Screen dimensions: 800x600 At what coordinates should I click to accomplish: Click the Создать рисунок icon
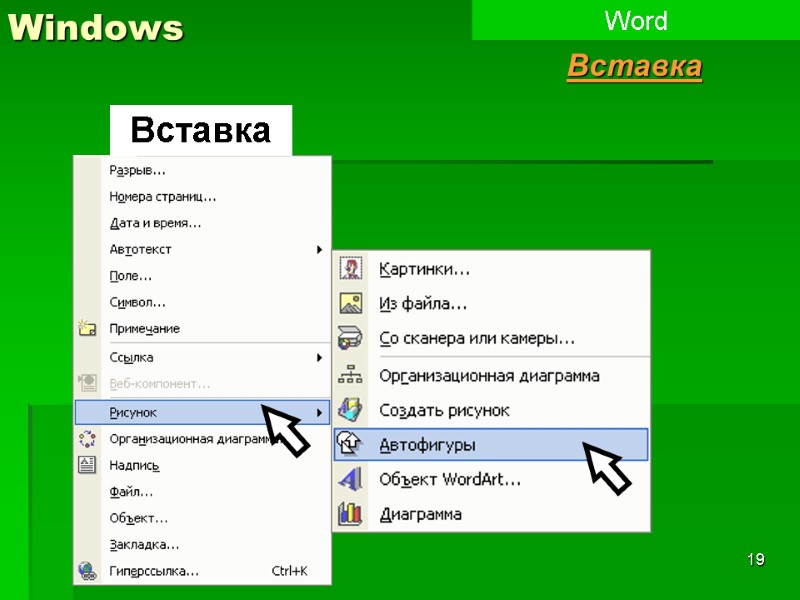pos(350,410)
